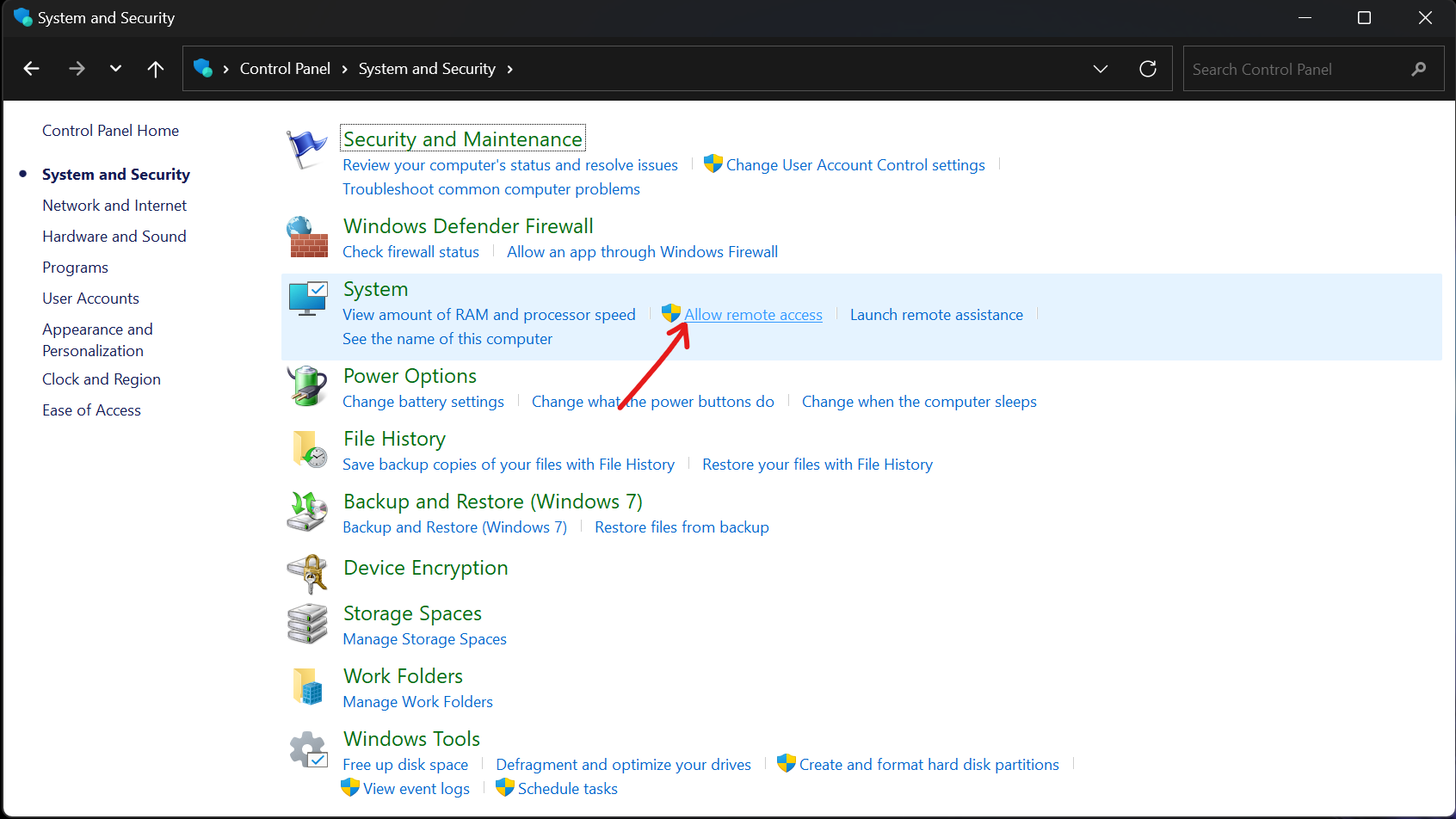Click the up navigation arrow

click(155, 68)
